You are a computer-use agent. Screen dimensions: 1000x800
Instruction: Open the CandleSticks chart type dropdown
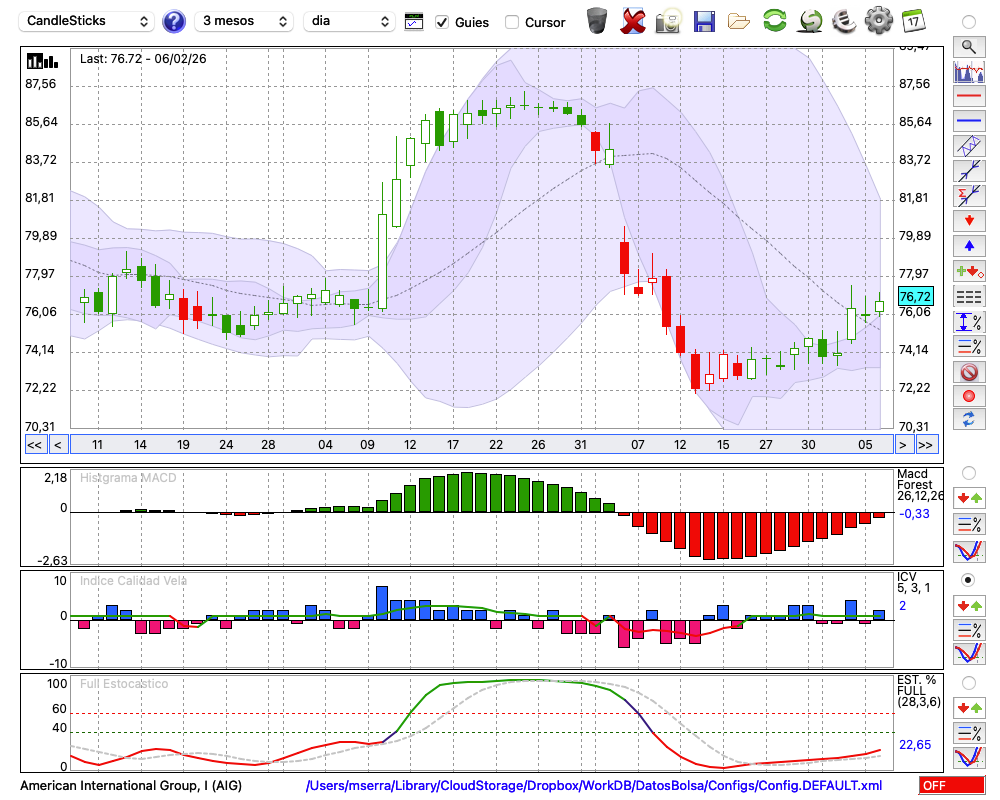(88, 21)
